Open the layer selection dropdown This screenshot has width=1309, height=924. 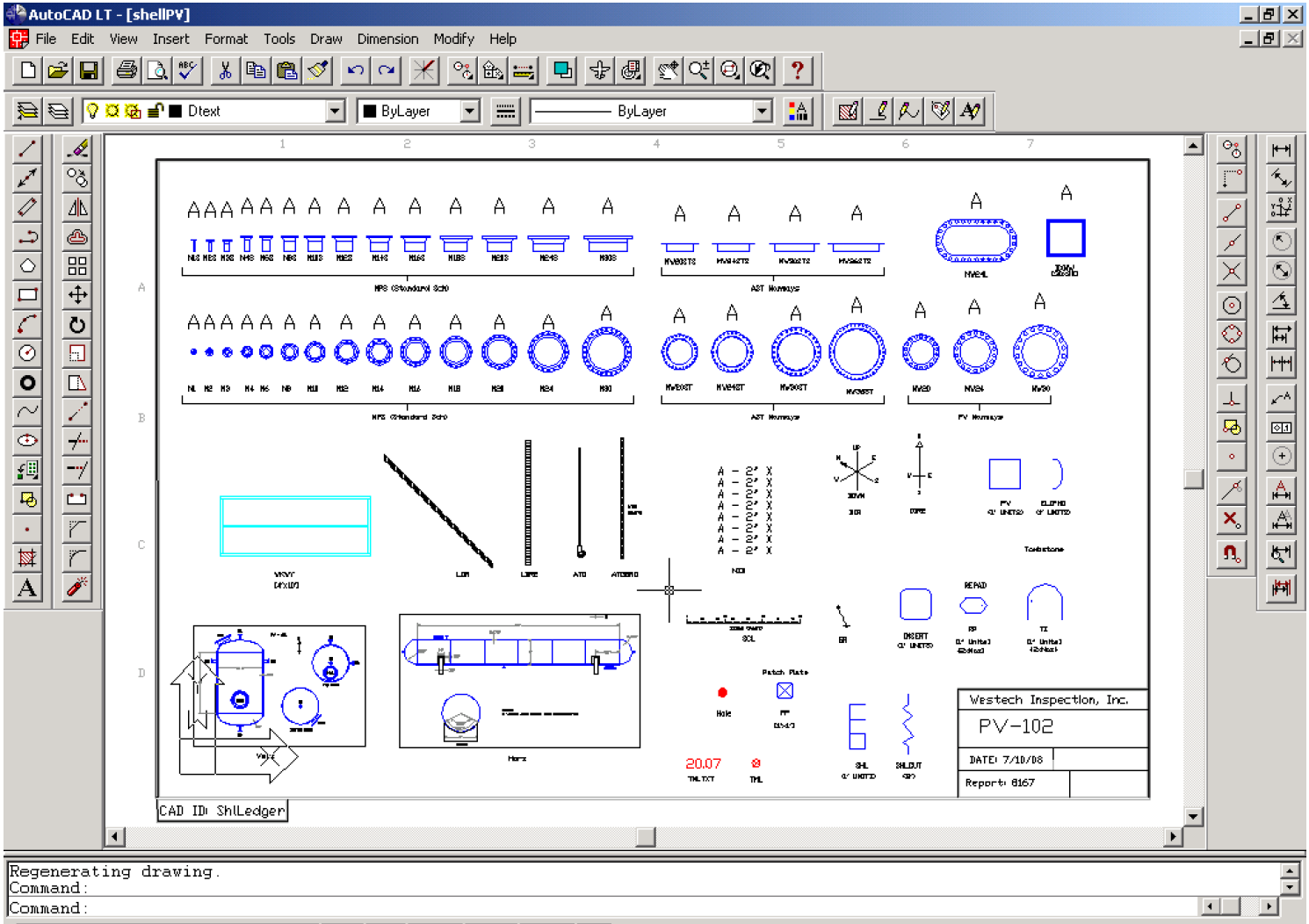336,111
